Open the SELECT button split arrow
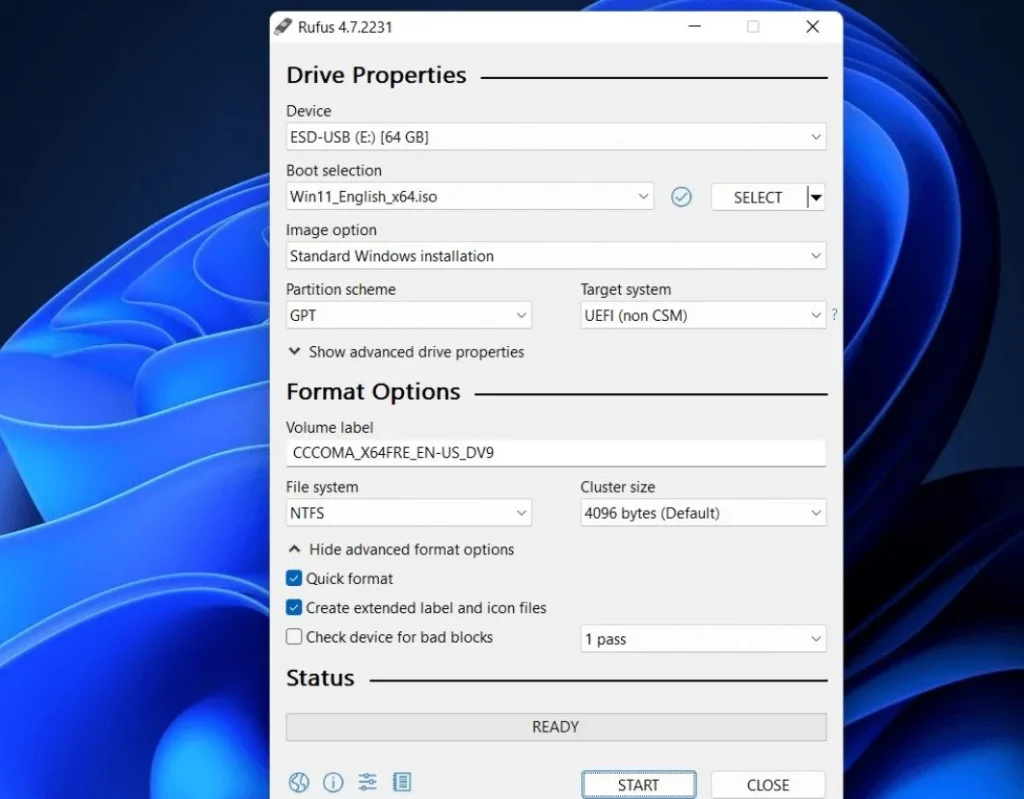Screen dimensions: 1024x799 (x=816, y=198)
